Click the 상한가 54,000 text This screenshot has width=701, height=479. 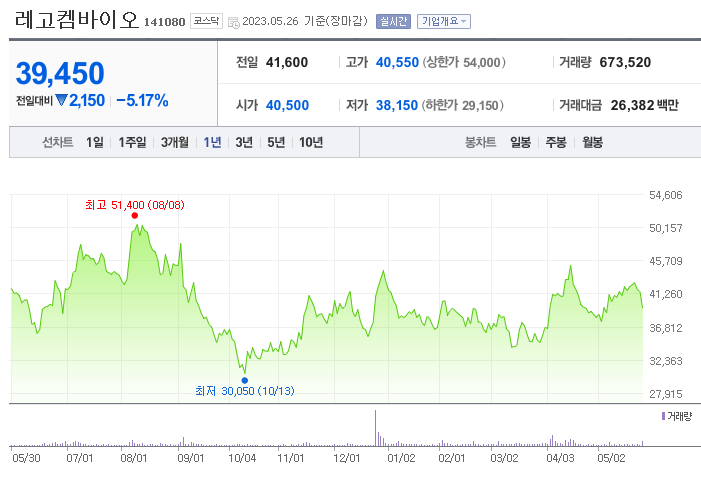point(464,62)
